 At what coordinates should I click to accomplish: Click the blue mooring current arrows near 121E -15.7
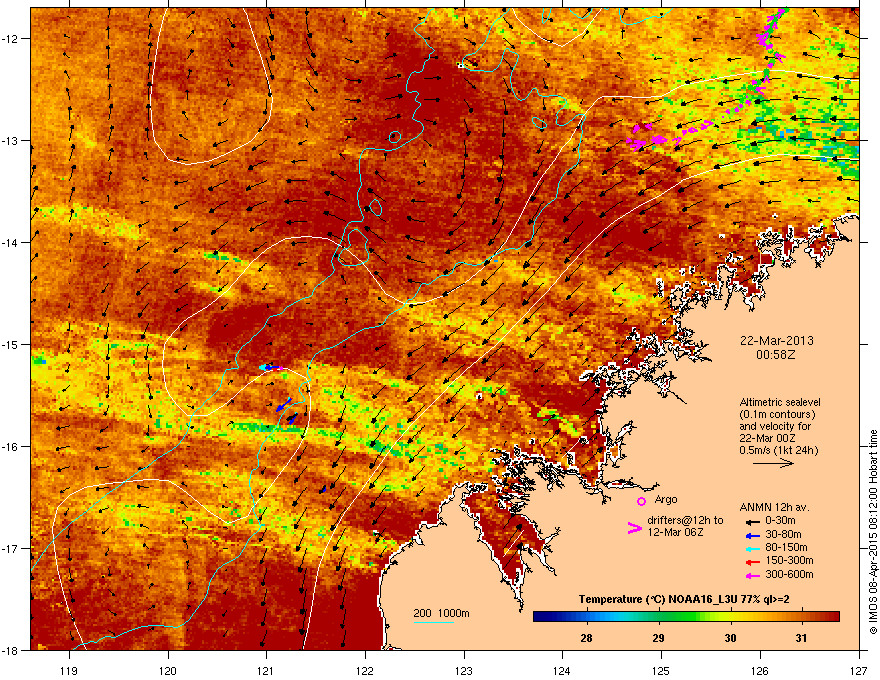tap(287, 411)
